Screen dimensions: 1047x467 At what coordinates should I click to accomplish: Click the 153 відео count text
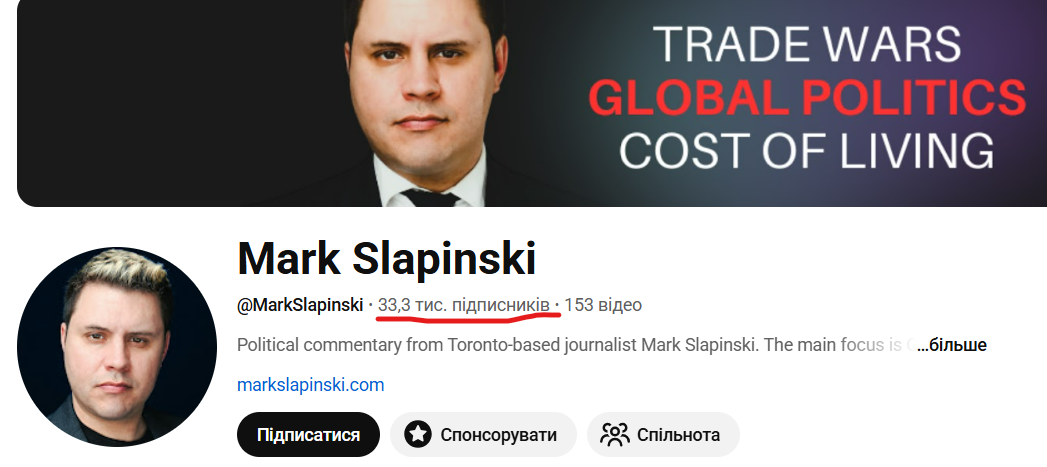tap(603, 305)
